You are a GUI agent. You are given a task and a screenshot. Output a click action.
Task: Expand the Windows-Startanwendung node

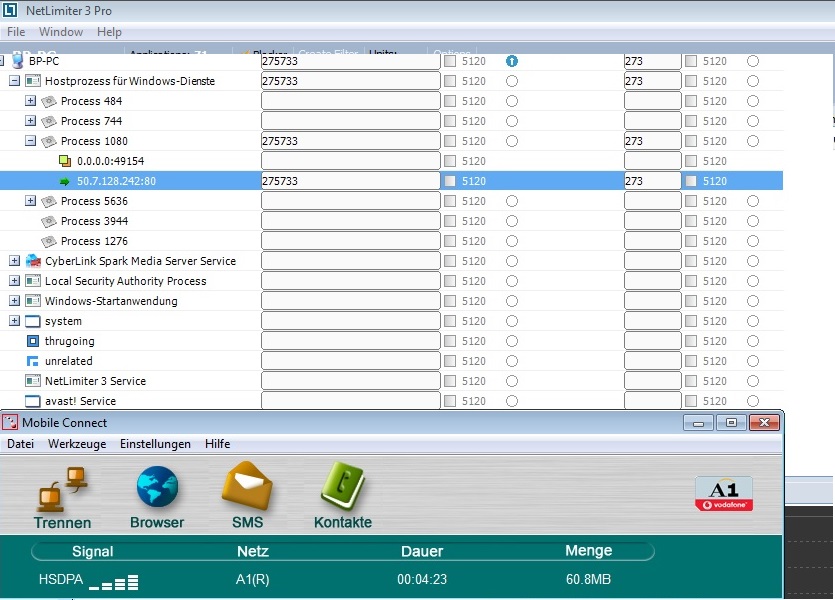[x=14, y=301]
